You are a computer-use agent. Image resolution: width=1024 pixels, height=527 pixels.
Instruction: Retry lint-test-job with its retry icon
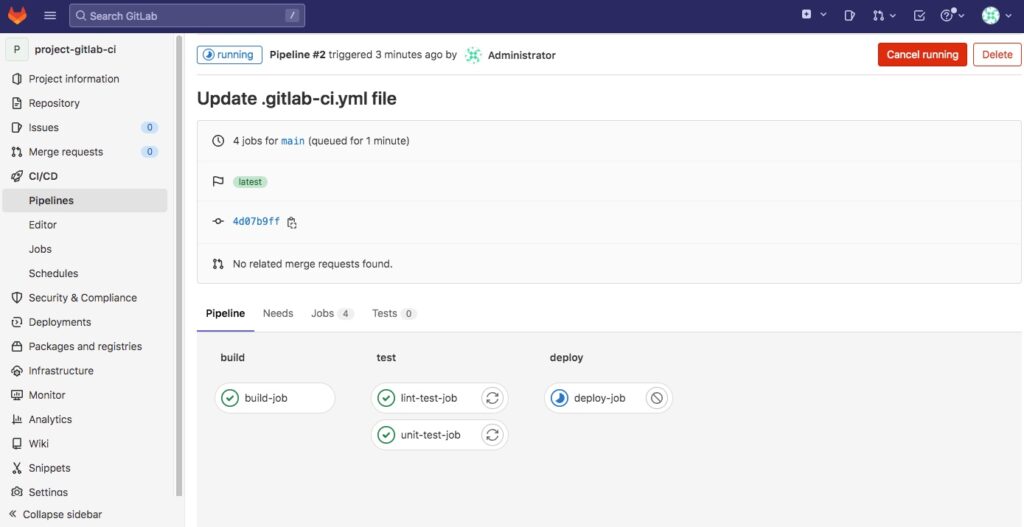492,398
